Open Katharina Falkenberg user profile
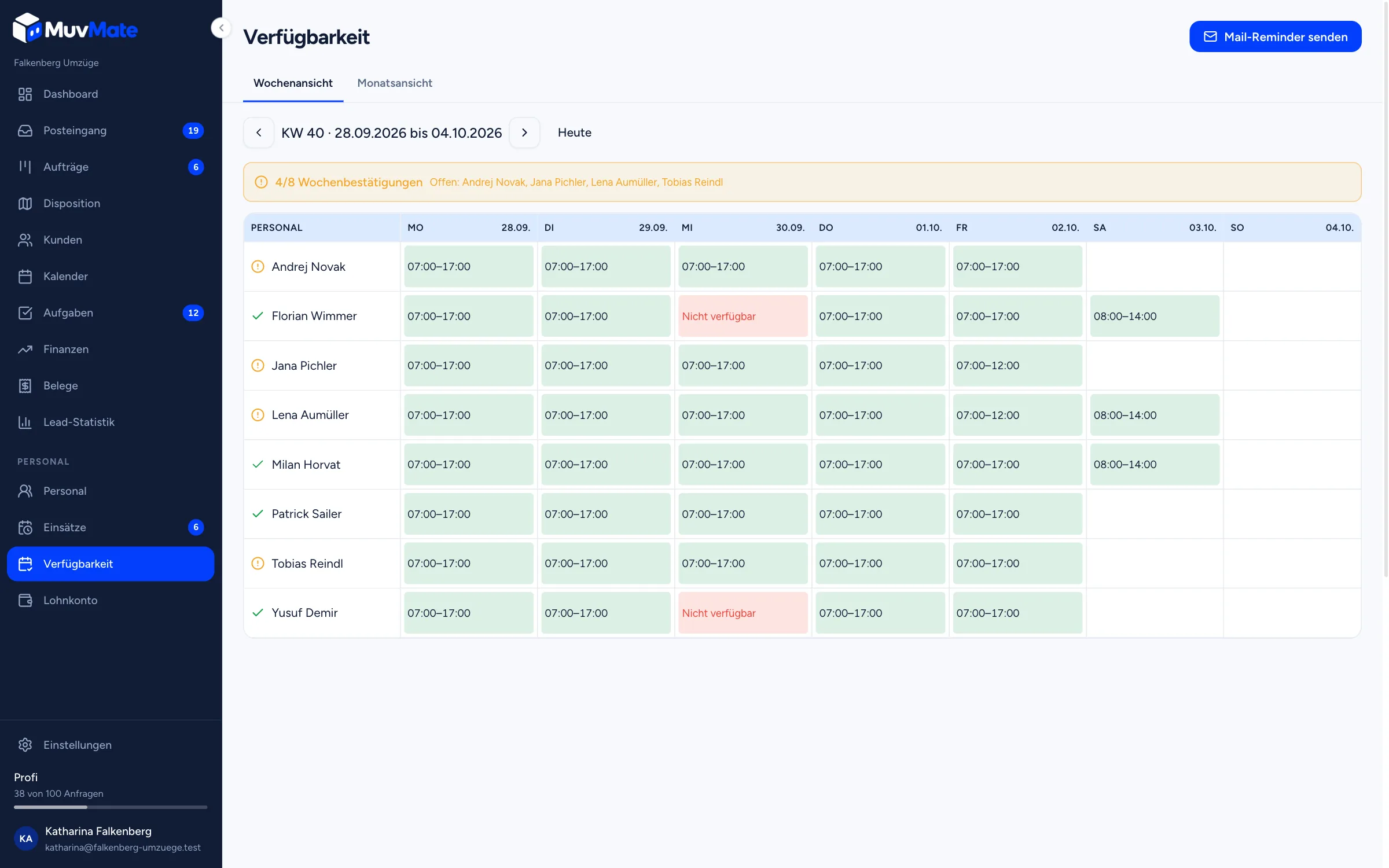 click(x=111, y=838)
